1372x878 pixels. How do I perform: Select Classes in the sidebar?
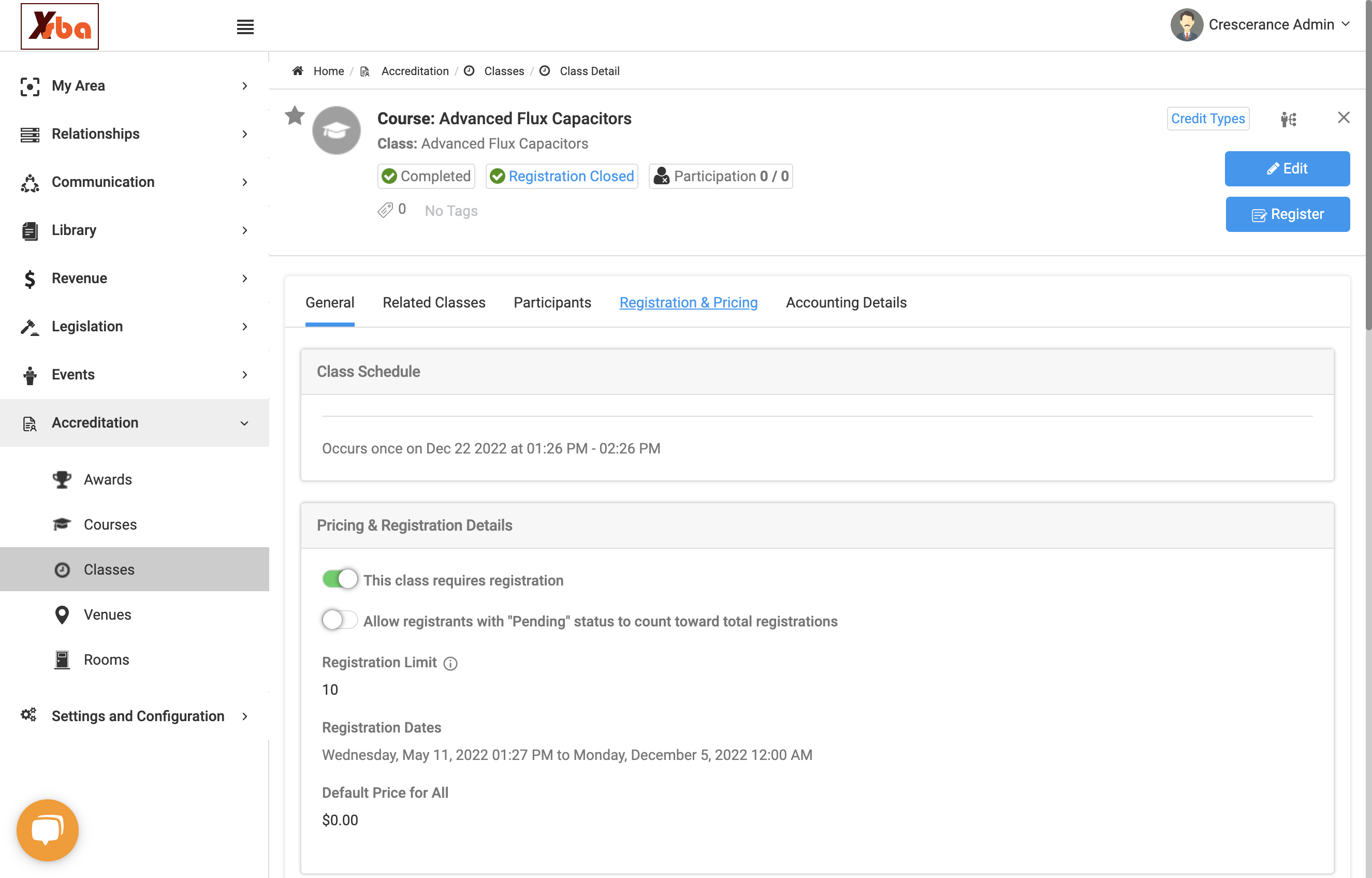(135, 569)
